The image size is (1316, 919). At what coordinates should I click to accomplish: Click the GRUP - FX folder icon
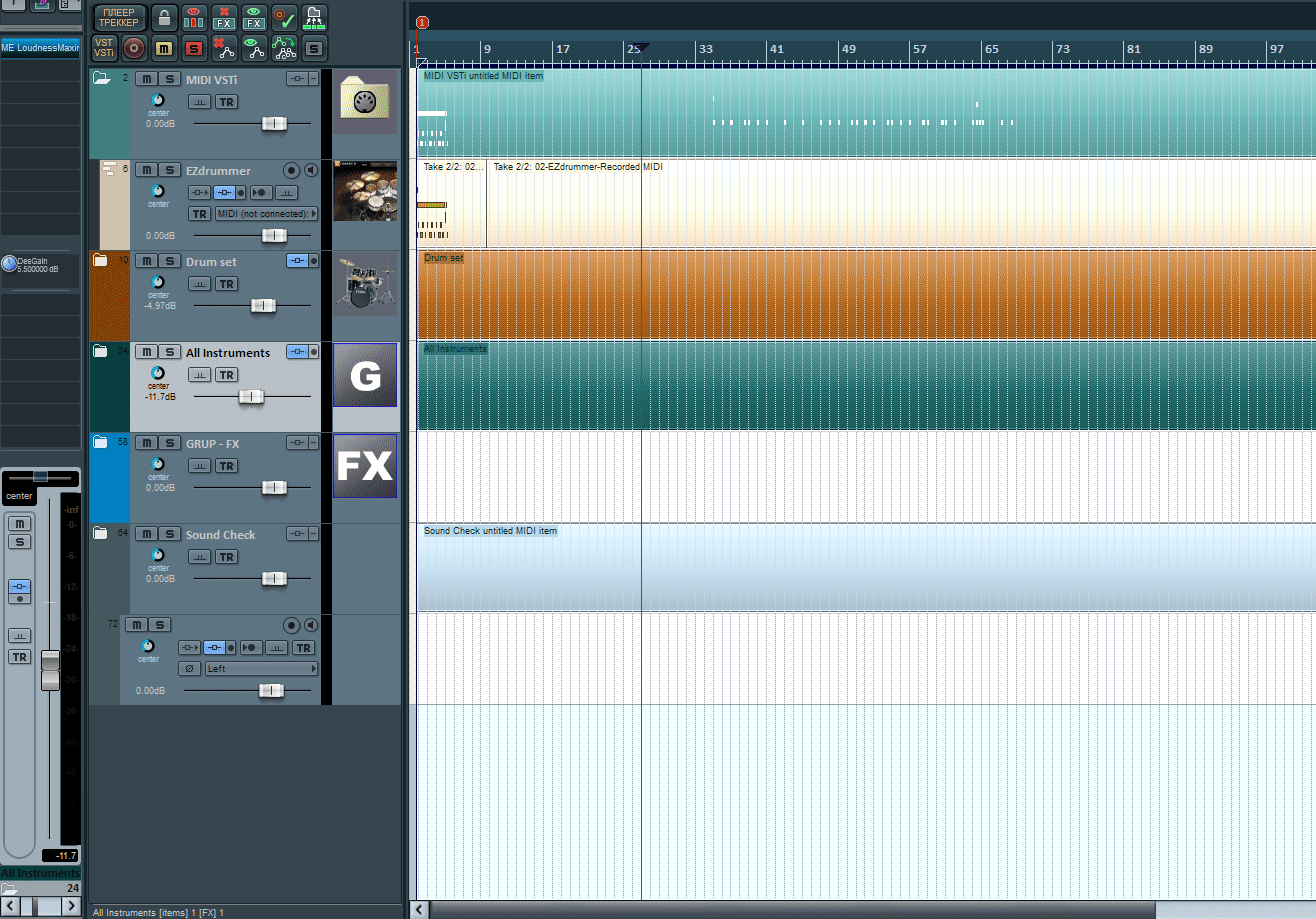coord(100,442)
